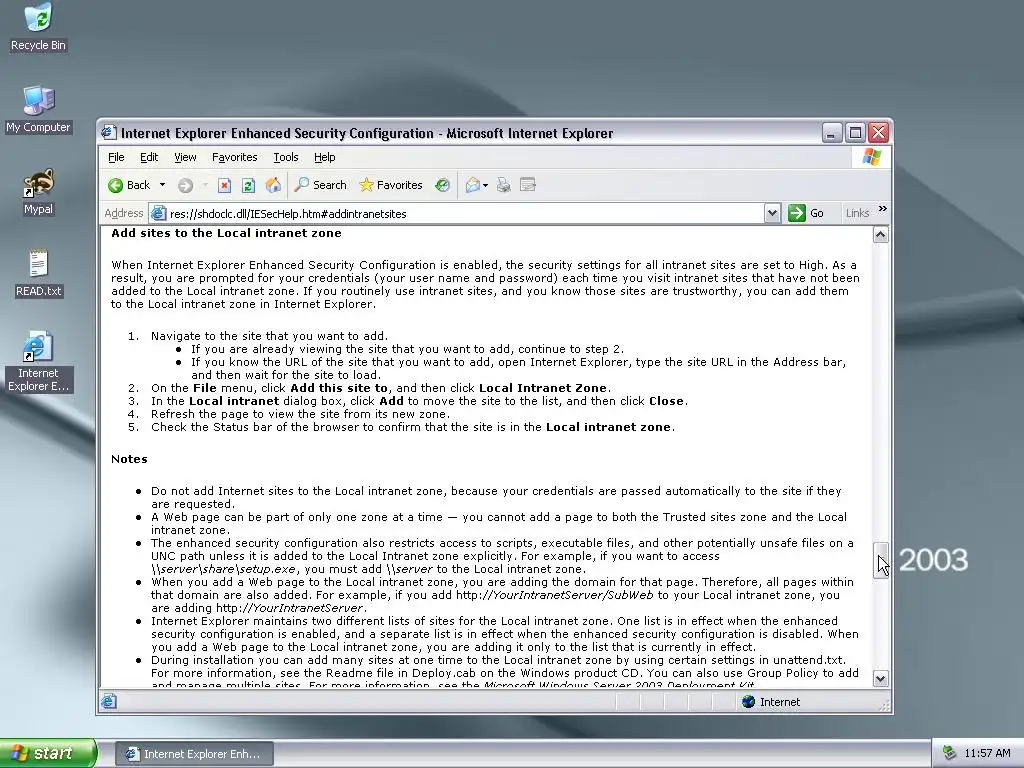Click the 'Notes' heading text
The image size is (1024, 768).
129,459
